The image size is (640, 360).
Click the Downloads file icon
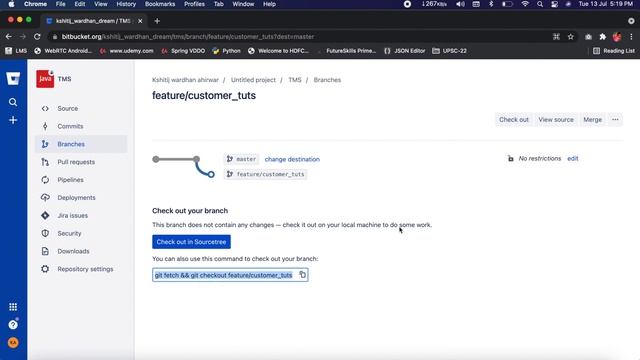pos(45,251)
